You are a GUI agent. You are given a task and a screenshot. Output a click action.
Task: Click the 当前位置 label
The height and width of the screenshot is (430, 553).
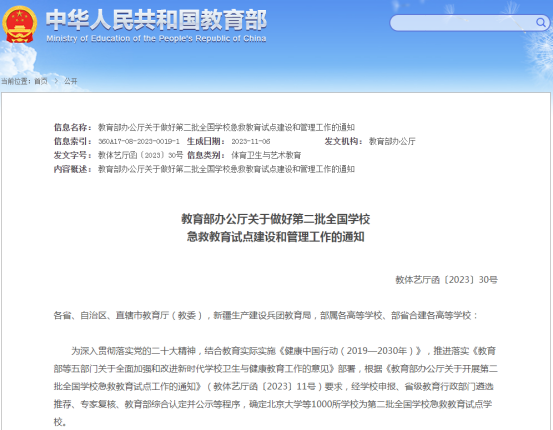point(16,81)
